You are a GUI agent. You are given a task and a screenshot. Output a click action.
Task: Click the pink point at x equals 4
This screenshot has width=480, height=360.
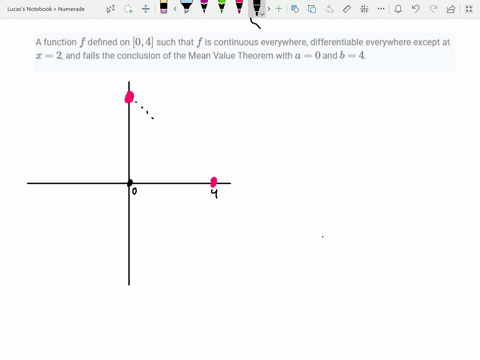(x=214, y=182)
